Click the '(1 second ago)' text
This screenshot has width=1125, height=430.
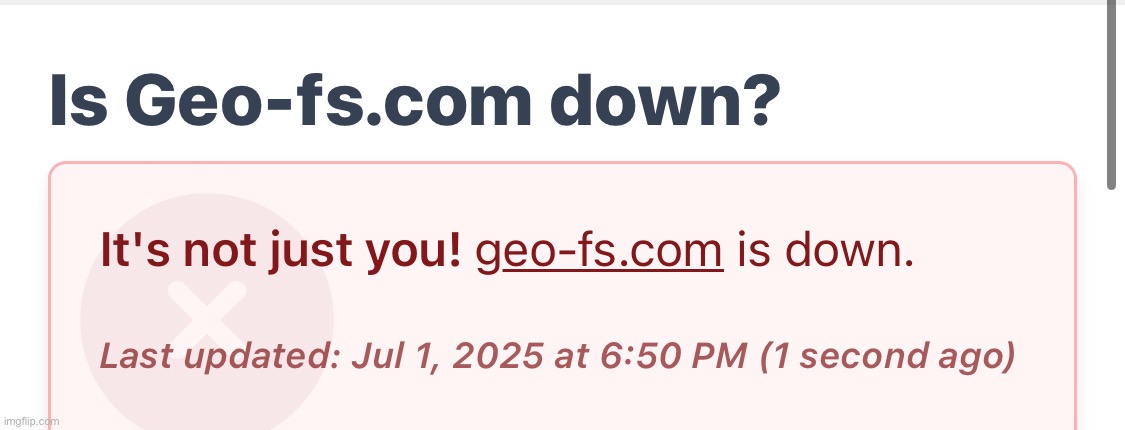pyautogui.click(x=888, y=357)
